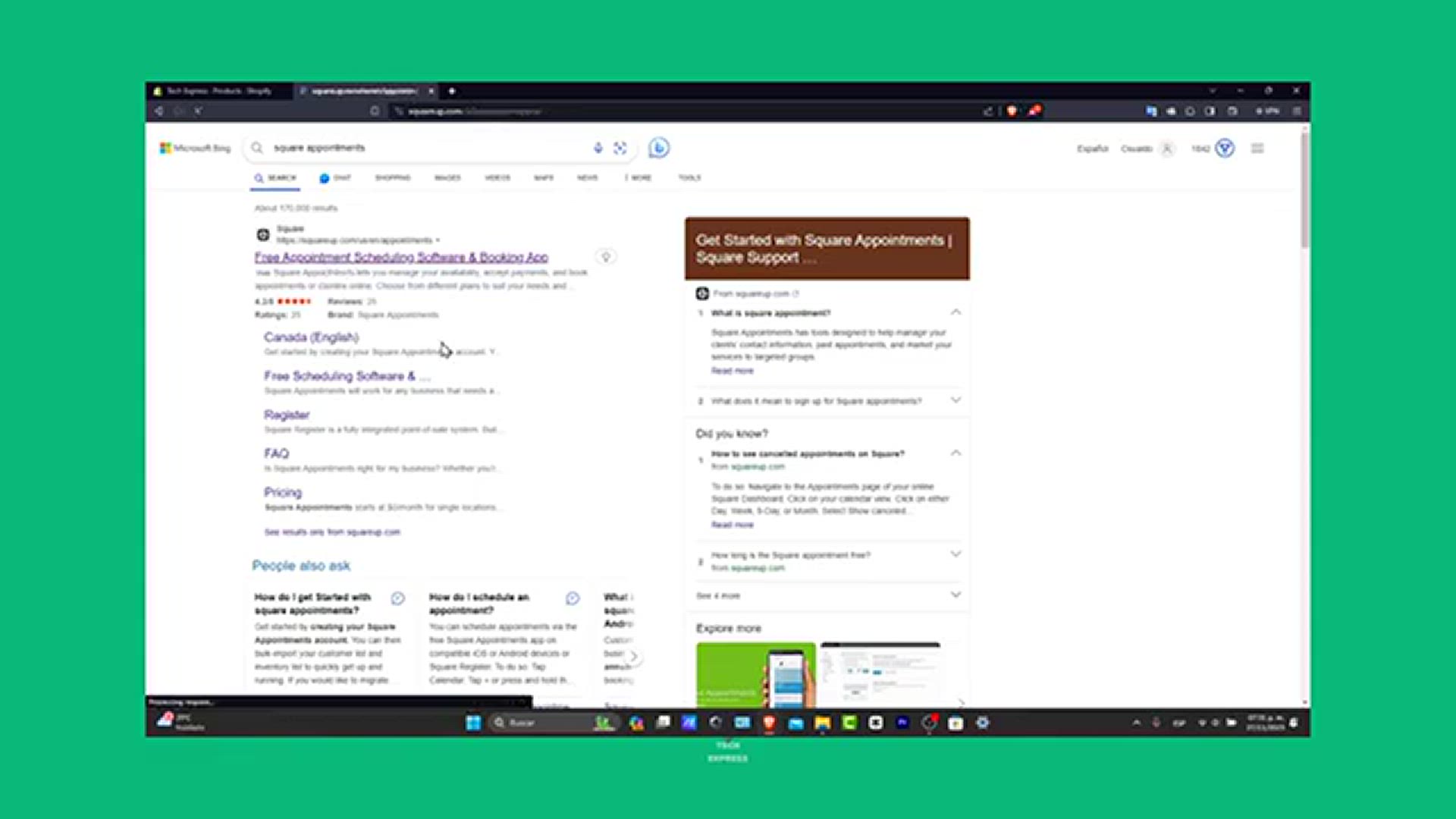The height and width of the screenshot is (819, 1456).
Task: Switch to the SHOPPING tab
Action: tap(393, 177)
